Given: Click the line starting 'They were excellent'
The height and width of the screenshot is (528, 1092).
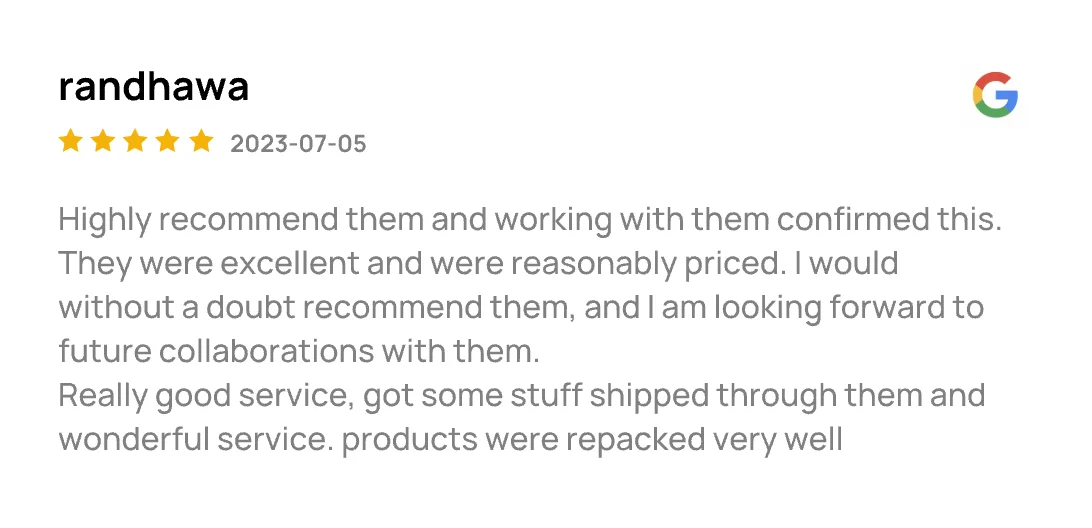Looking at the screenshot, I should [478, 265].
